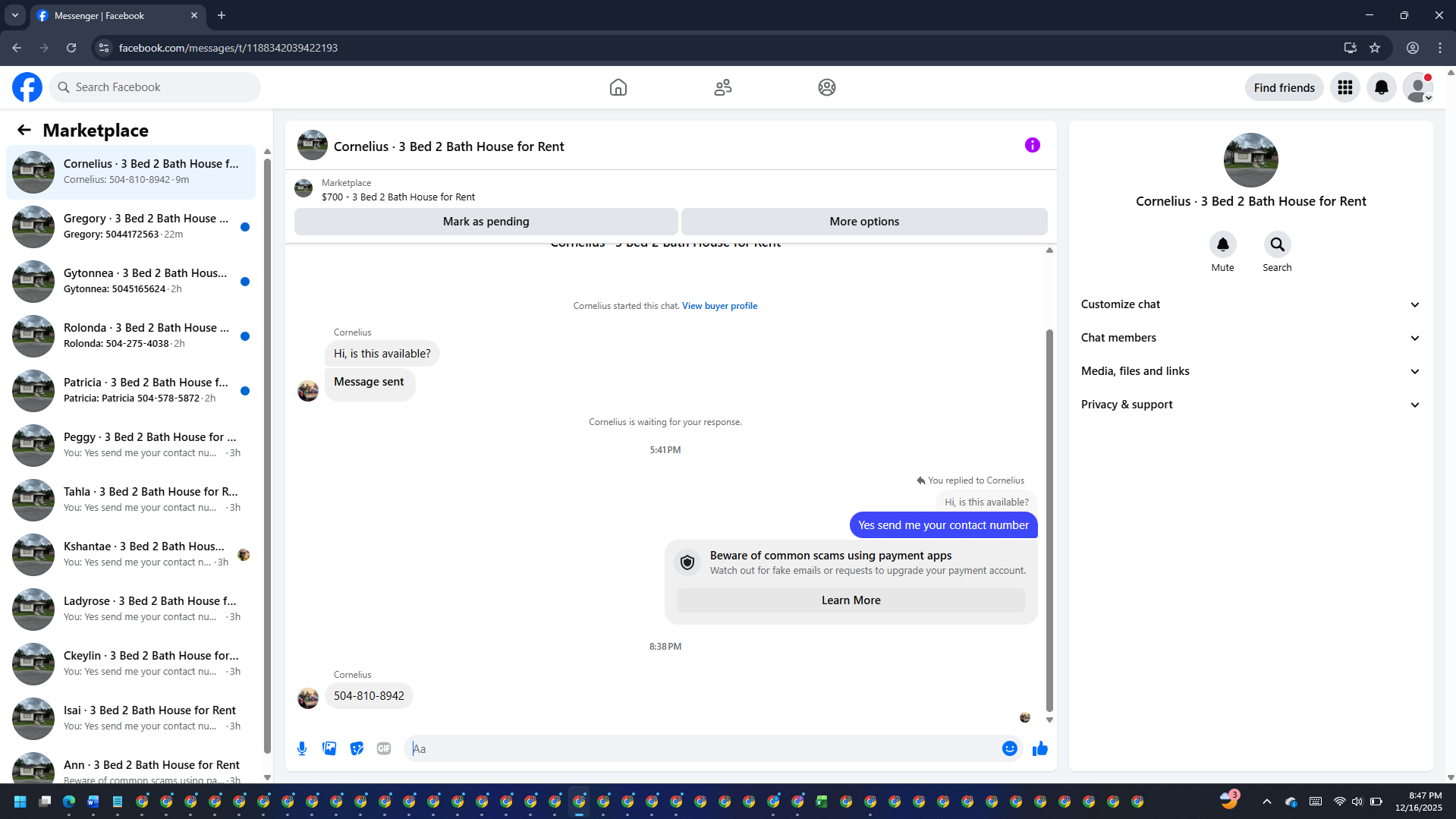Click the Search Facebook field

[155, 87]
